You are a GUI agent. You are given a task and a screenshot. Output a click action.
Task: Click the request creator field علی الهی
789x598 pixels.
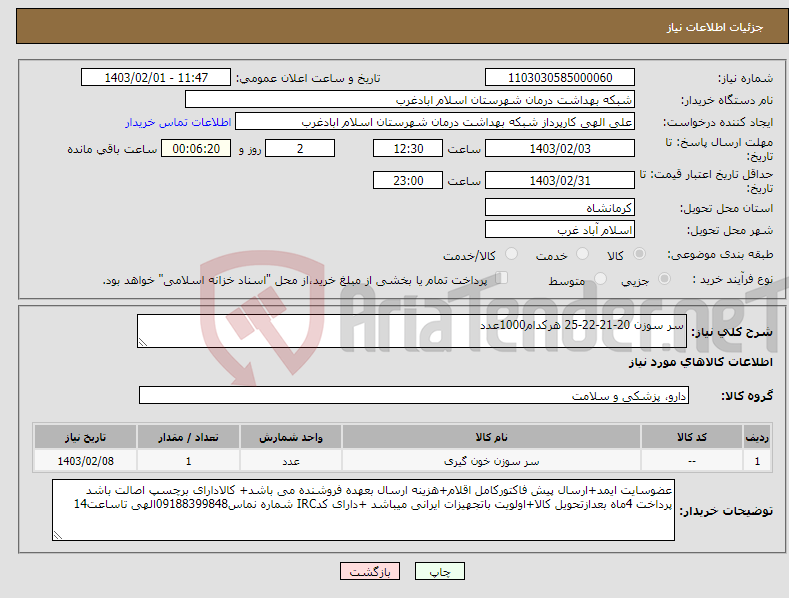(x=435, y=122)
